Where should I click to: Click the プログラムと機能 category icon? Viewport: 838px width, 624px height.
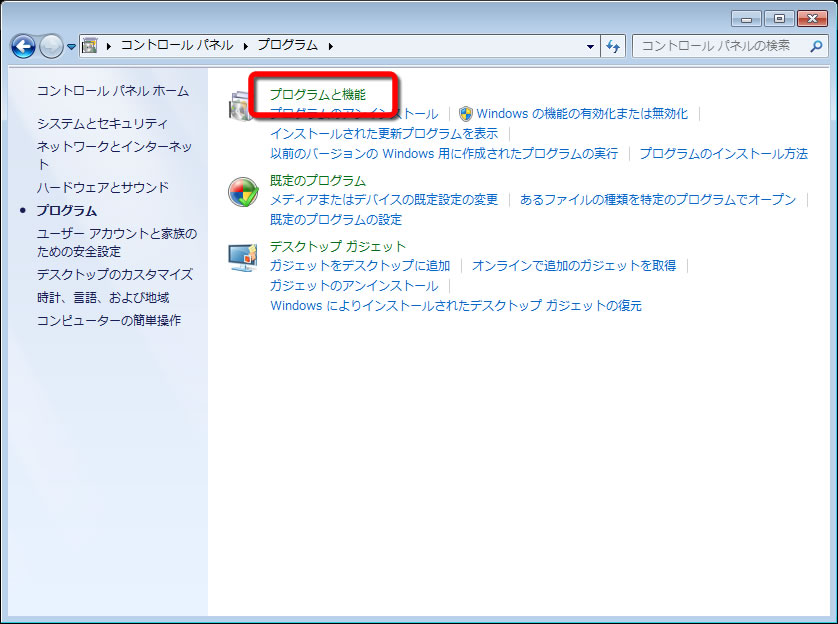(241, 105)
